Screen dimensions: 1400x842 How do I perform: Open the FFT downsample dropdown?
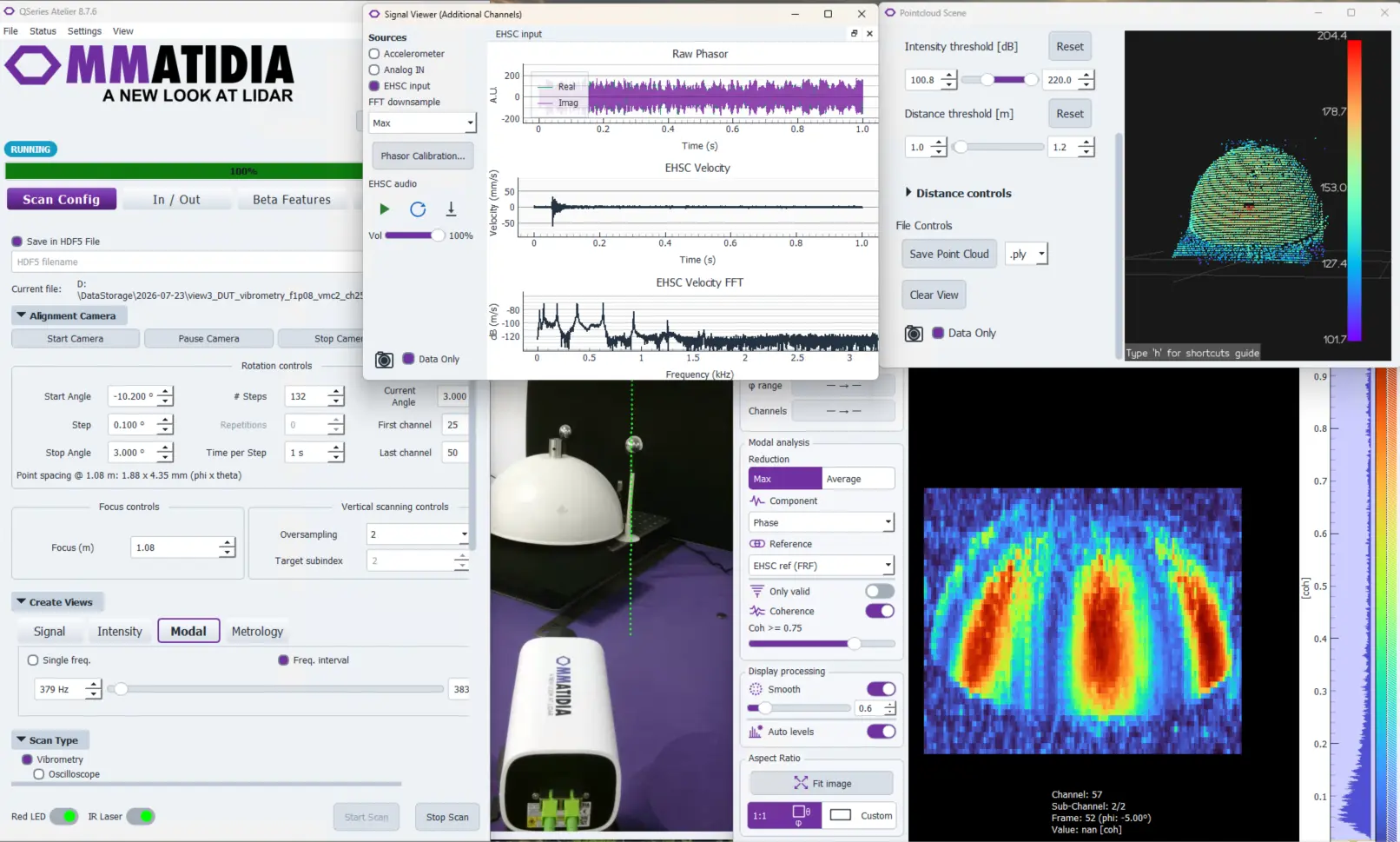(423, 123)
